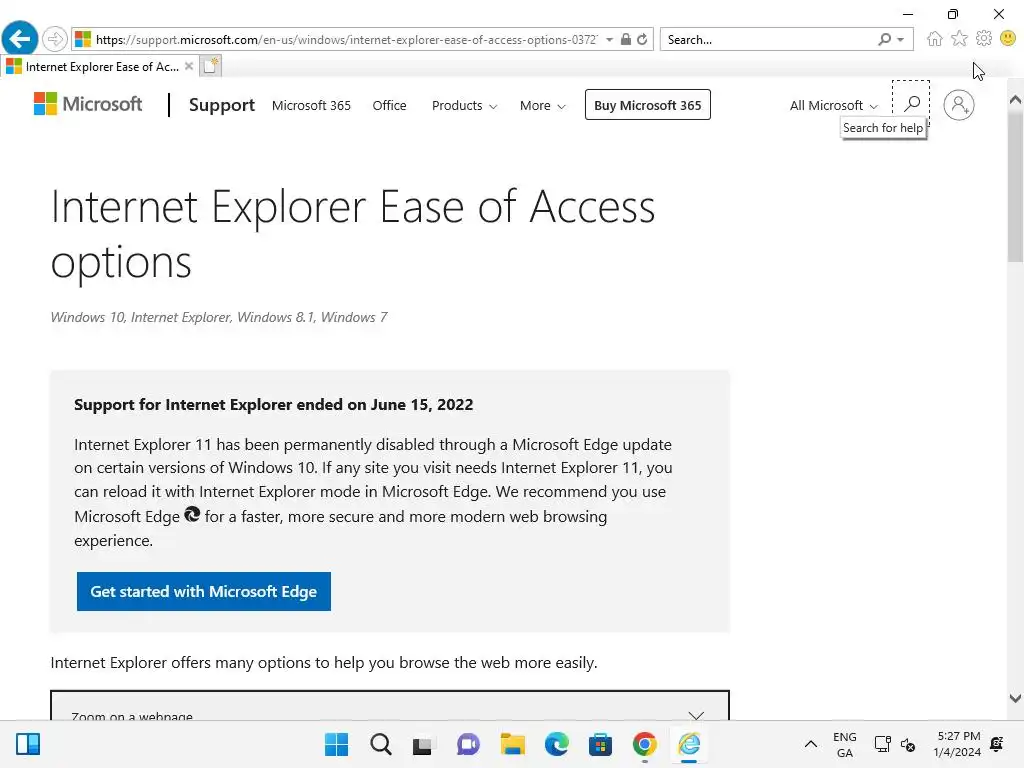
Task: Open Microsoft Edge from the taskbar
Action: pos(556,744)
